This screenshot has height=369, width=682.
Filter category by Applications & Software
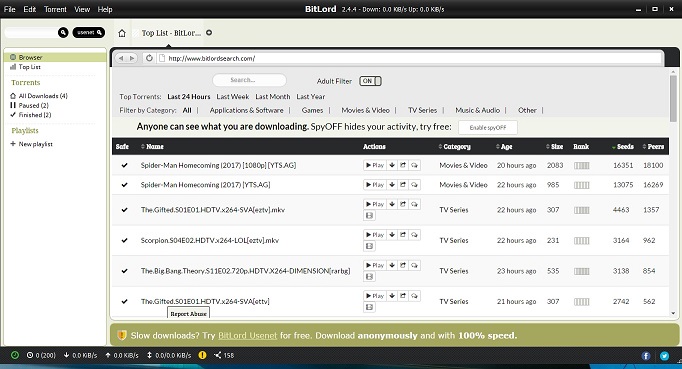[246, 110]
